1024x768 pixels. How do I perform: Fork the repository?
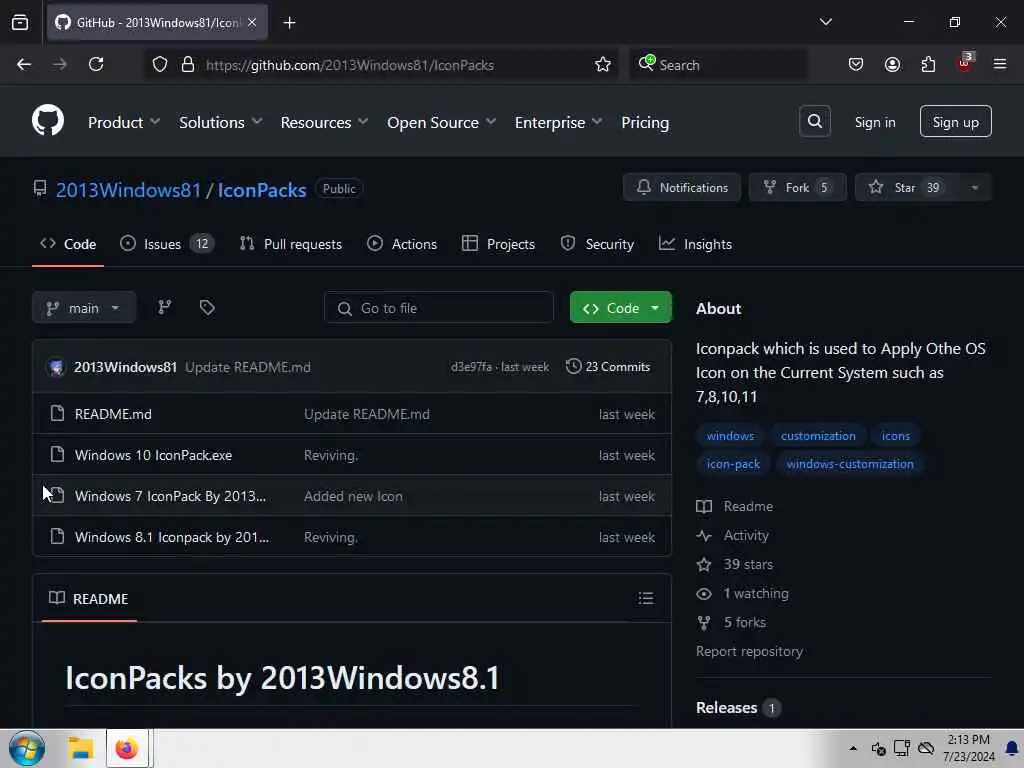point(797,187)
